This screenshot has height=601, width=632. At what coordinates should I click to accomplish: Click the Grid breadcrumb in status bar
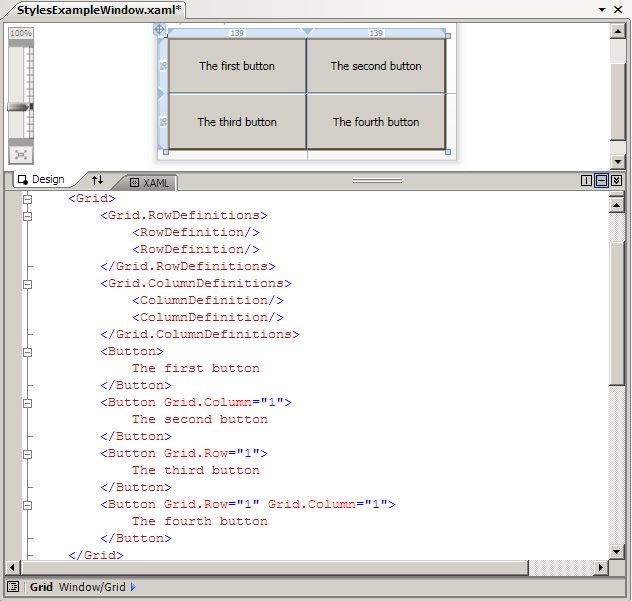(41, 587)
